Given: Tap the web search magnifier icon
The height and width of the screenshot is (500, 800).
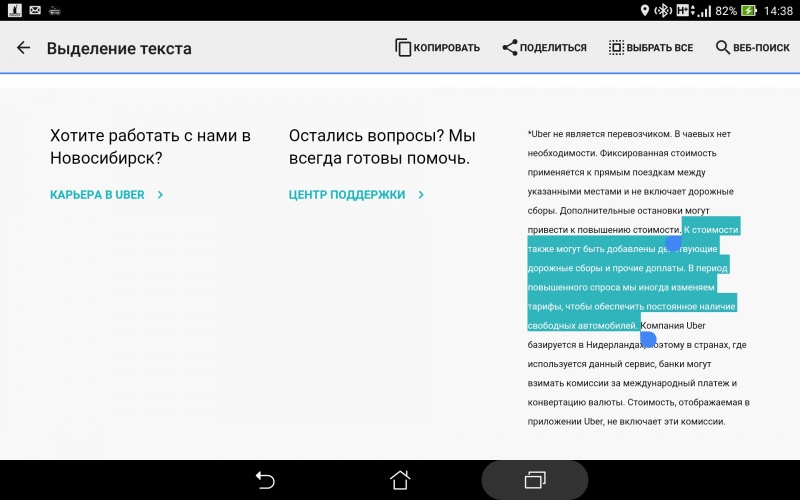Looking at the screenshot, I should 723,48.
